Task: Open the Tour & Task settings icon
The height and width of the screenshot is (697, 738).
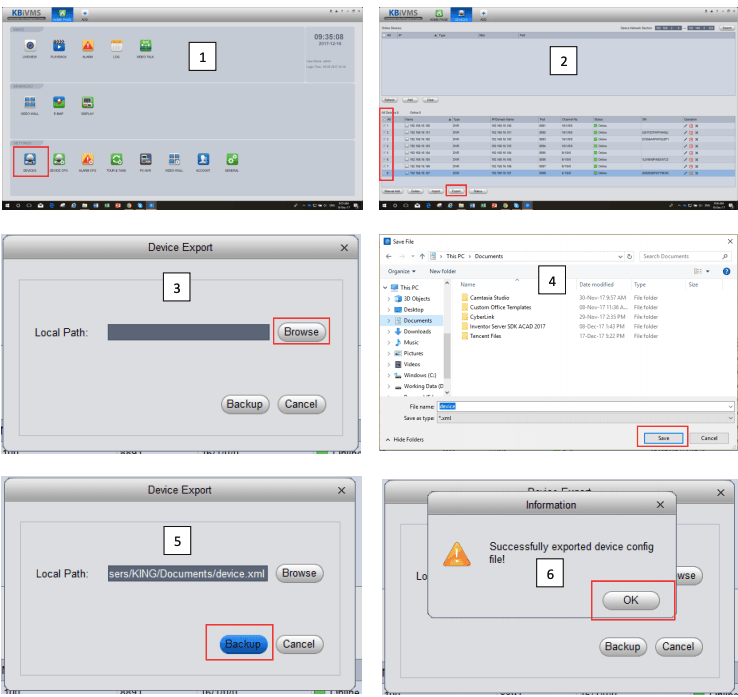Action: point(117,160)
